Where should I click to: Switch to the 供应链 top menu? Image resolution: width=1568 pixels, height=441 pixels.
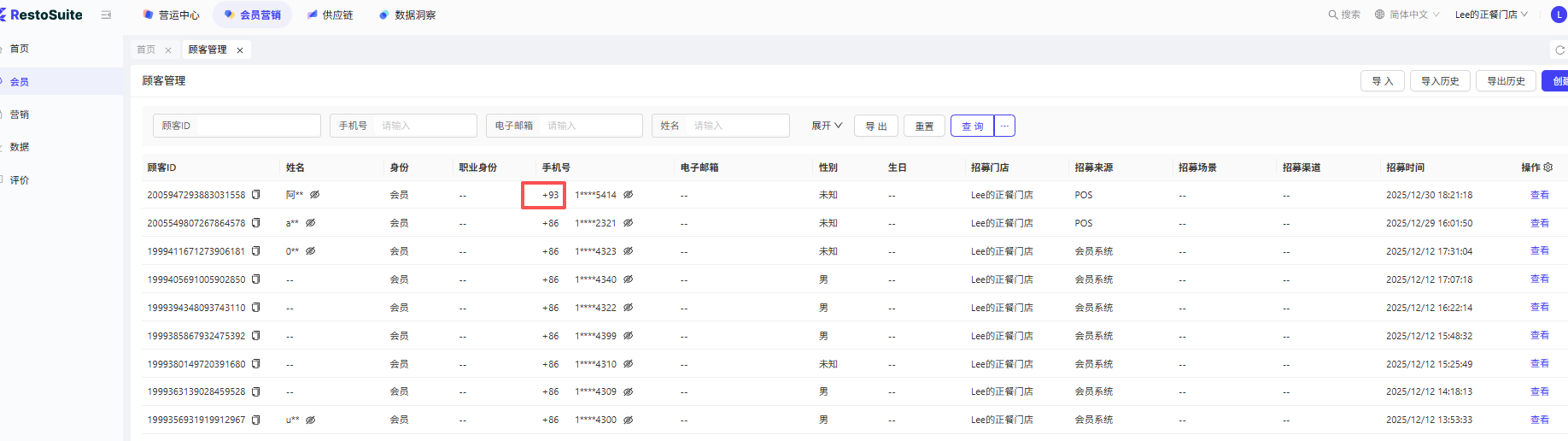pyautogui.click(x=331, y=15)
